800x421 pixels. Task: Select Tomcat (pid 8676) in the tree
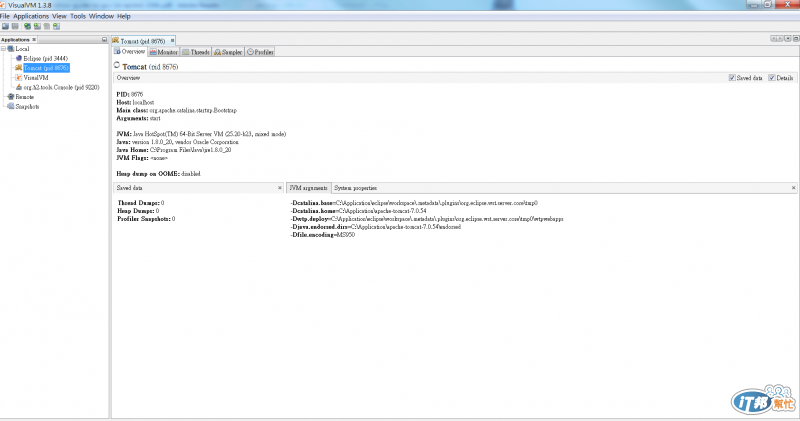46,68
